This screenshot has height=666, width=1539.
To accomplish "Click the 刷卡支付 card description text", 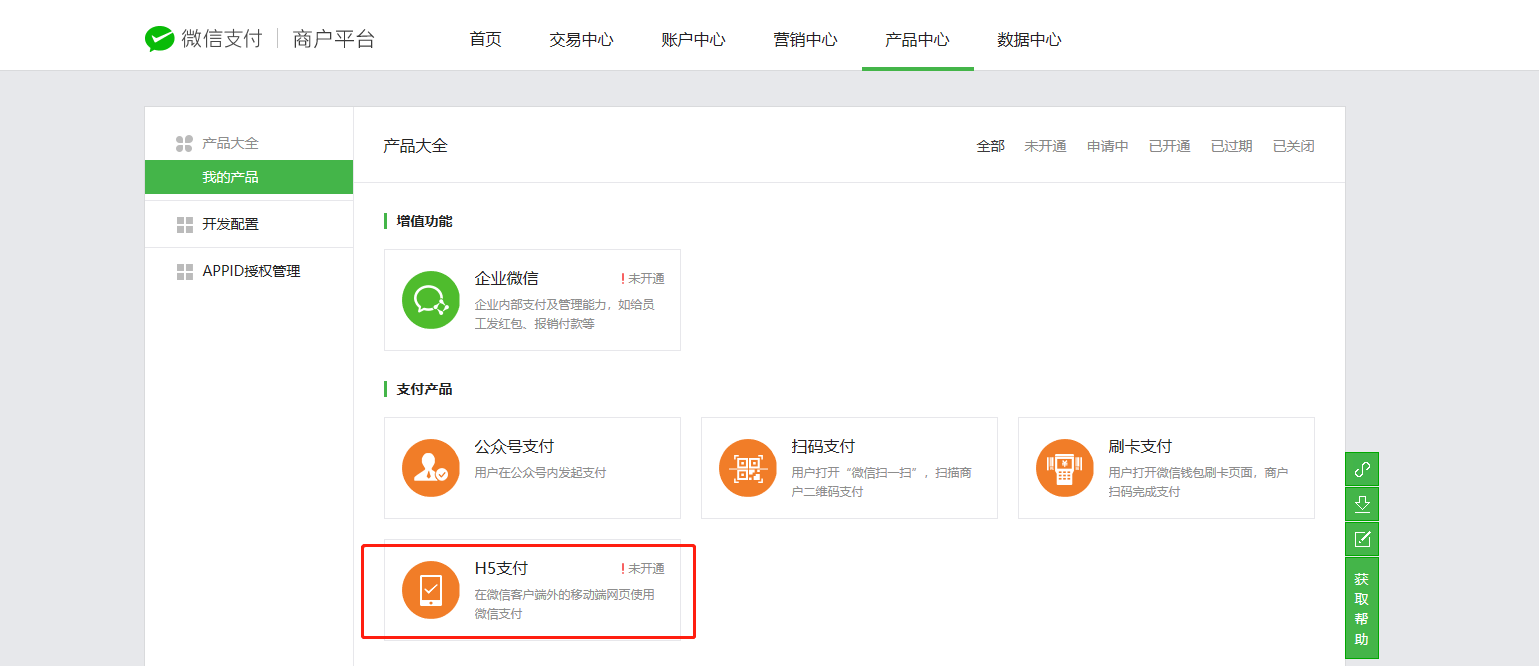I will coord(1199,482).
